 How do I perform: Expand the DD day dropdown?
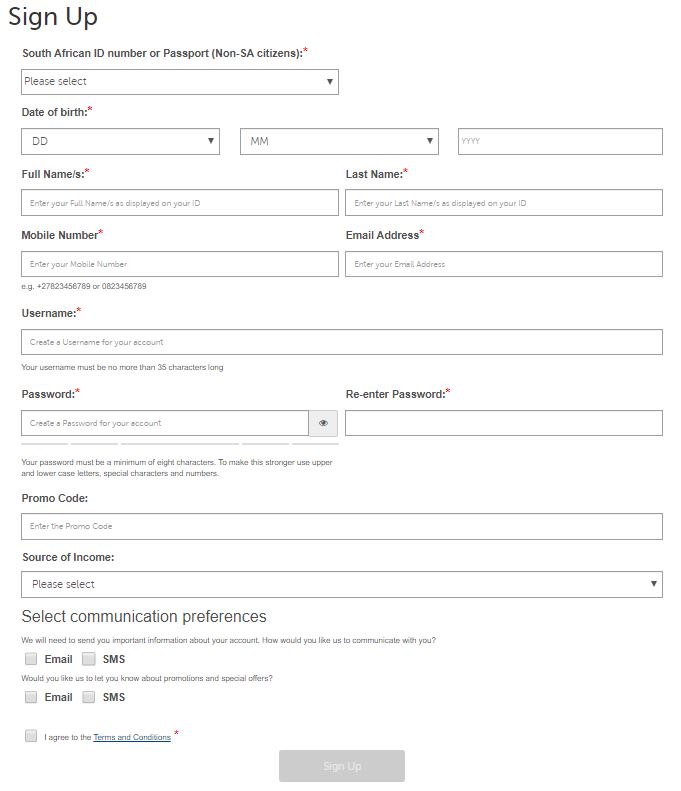120,141
